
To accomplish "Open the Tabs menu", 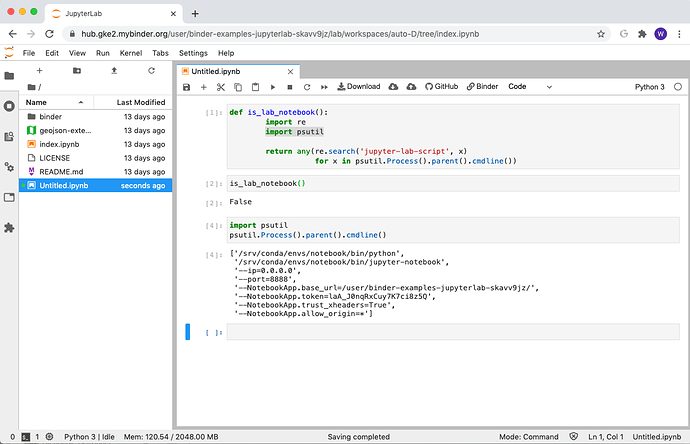I will 160,53.
